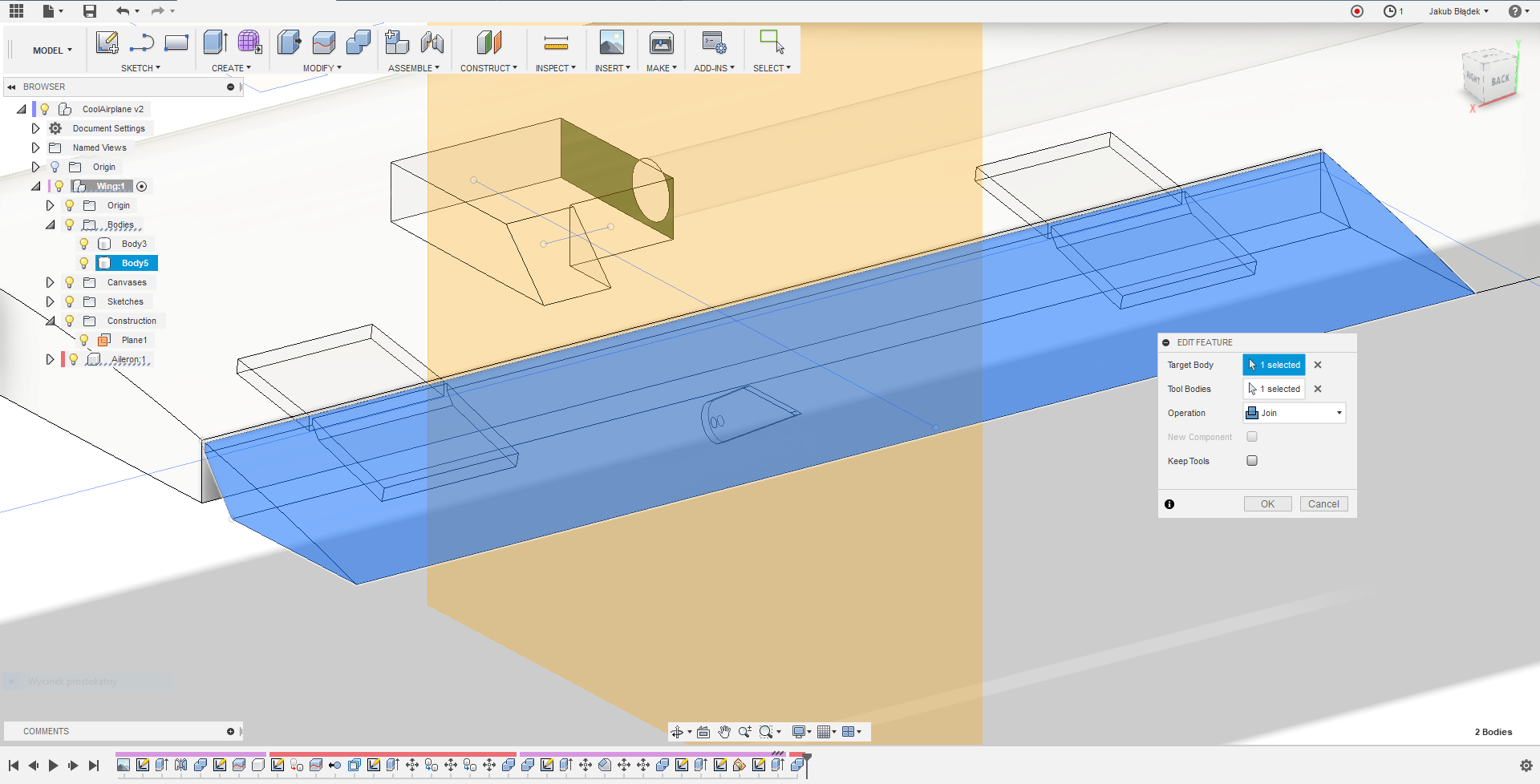Check the Keep Tools checkbox
The height and width of the screenshot is (784, 1540).
[1252, 461]
